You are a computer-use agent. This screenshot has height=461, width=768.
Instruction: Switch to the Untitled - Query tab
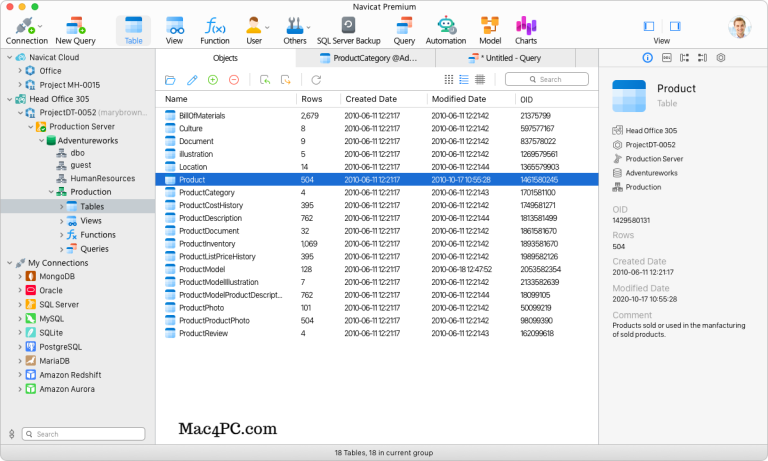tap(505, 58)
